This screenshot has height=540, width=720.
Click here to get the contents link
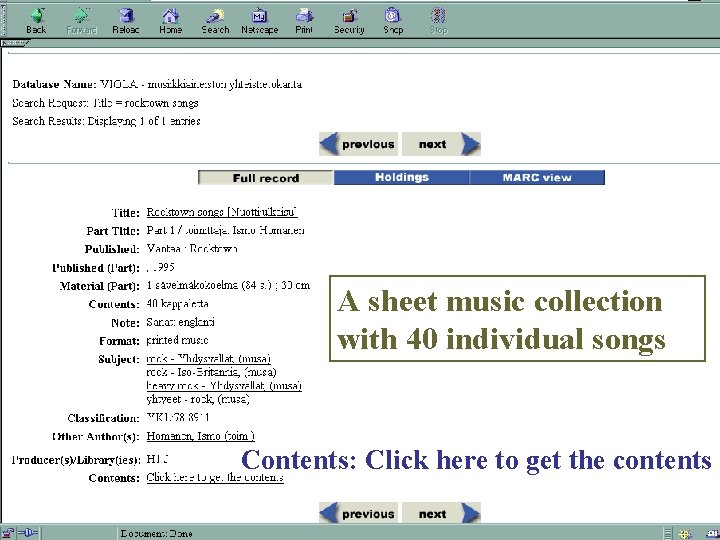(215, 478)
